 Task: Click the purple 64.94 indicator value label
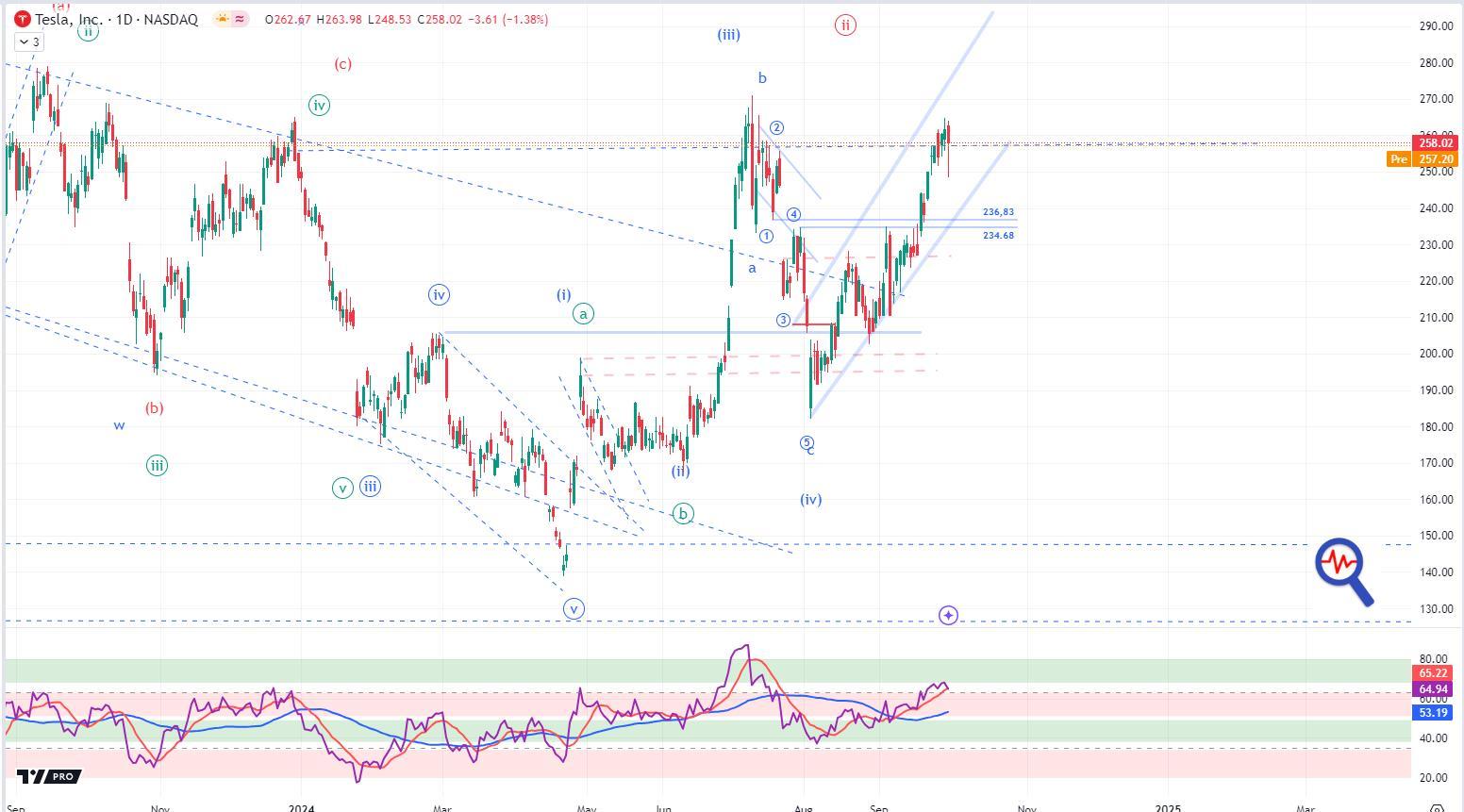click(x=1434, y=689)
